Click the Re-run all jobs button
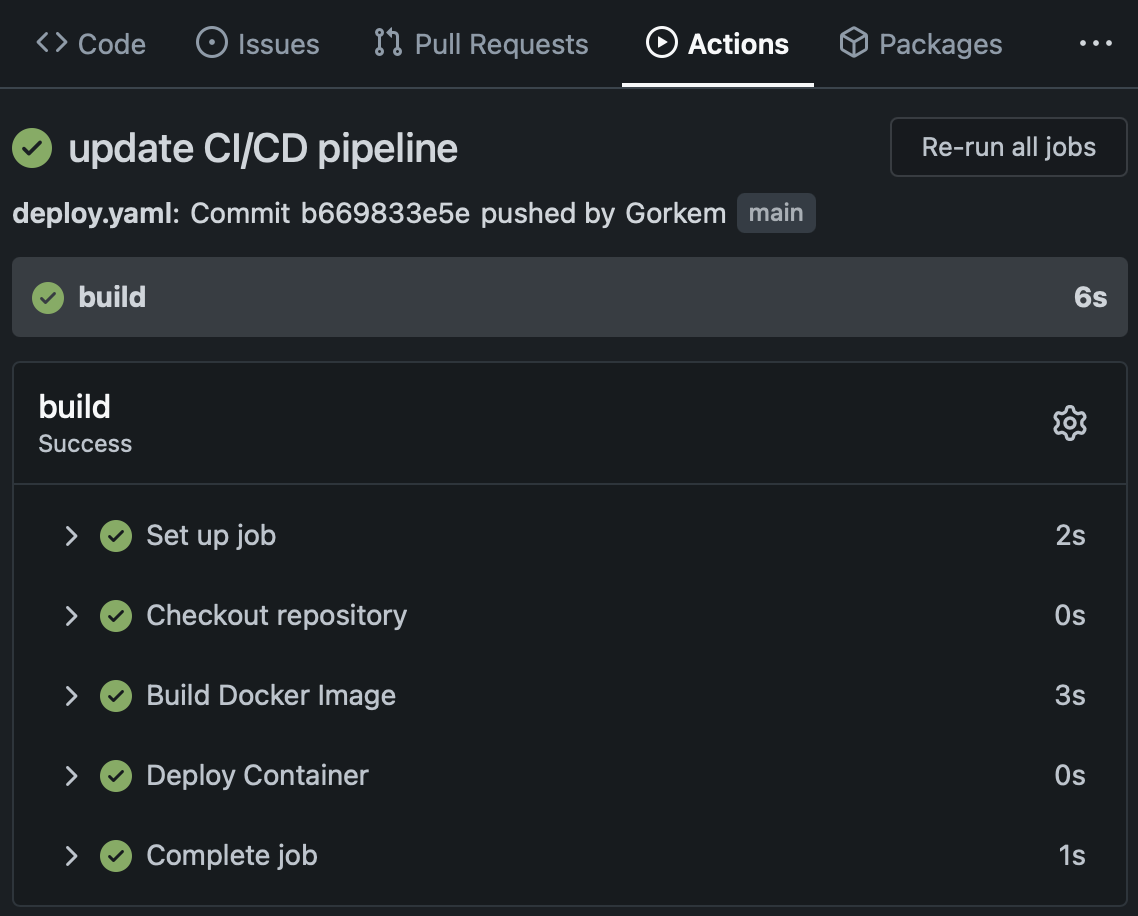 point(1007,146)
